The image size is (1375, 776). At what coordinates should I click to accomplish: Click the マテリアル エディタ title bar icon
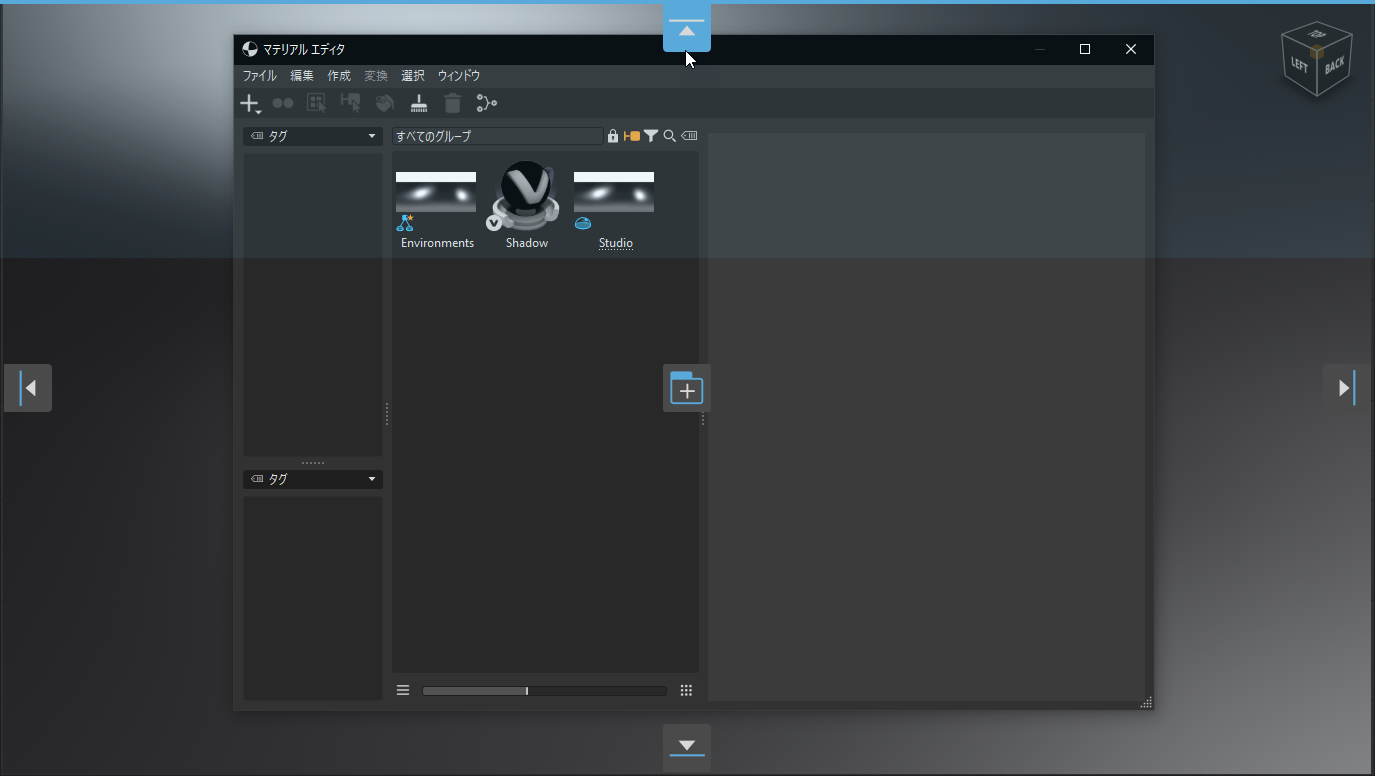[250, 49]
